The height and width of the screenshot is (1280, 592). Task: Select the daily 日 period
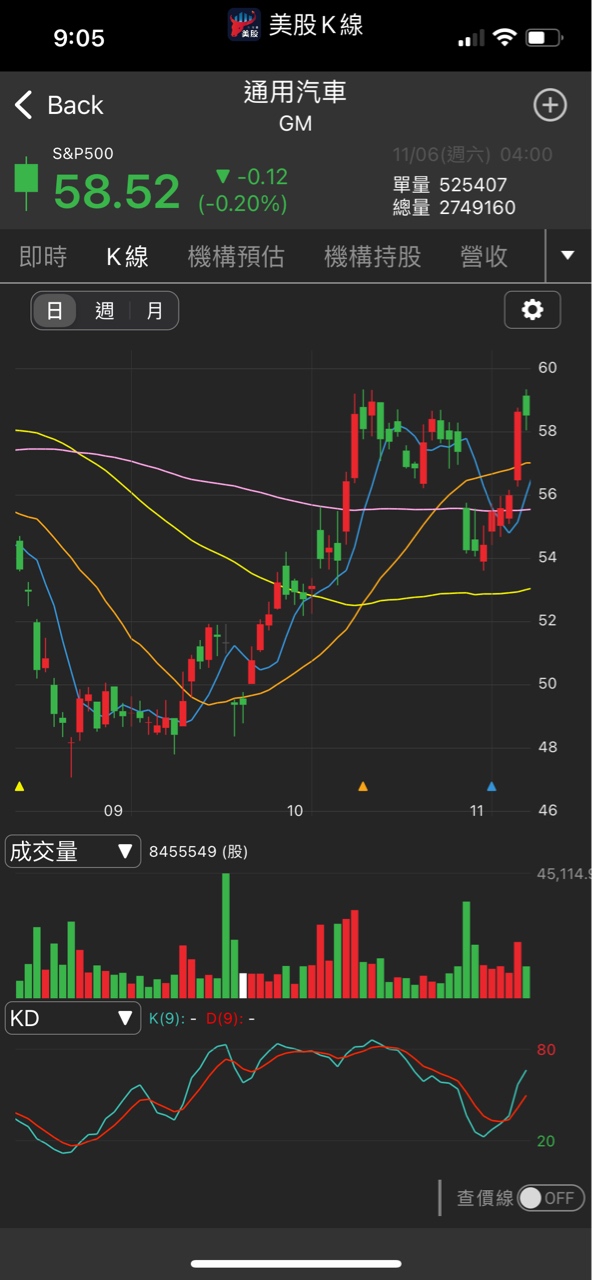(x=55, y=311)
